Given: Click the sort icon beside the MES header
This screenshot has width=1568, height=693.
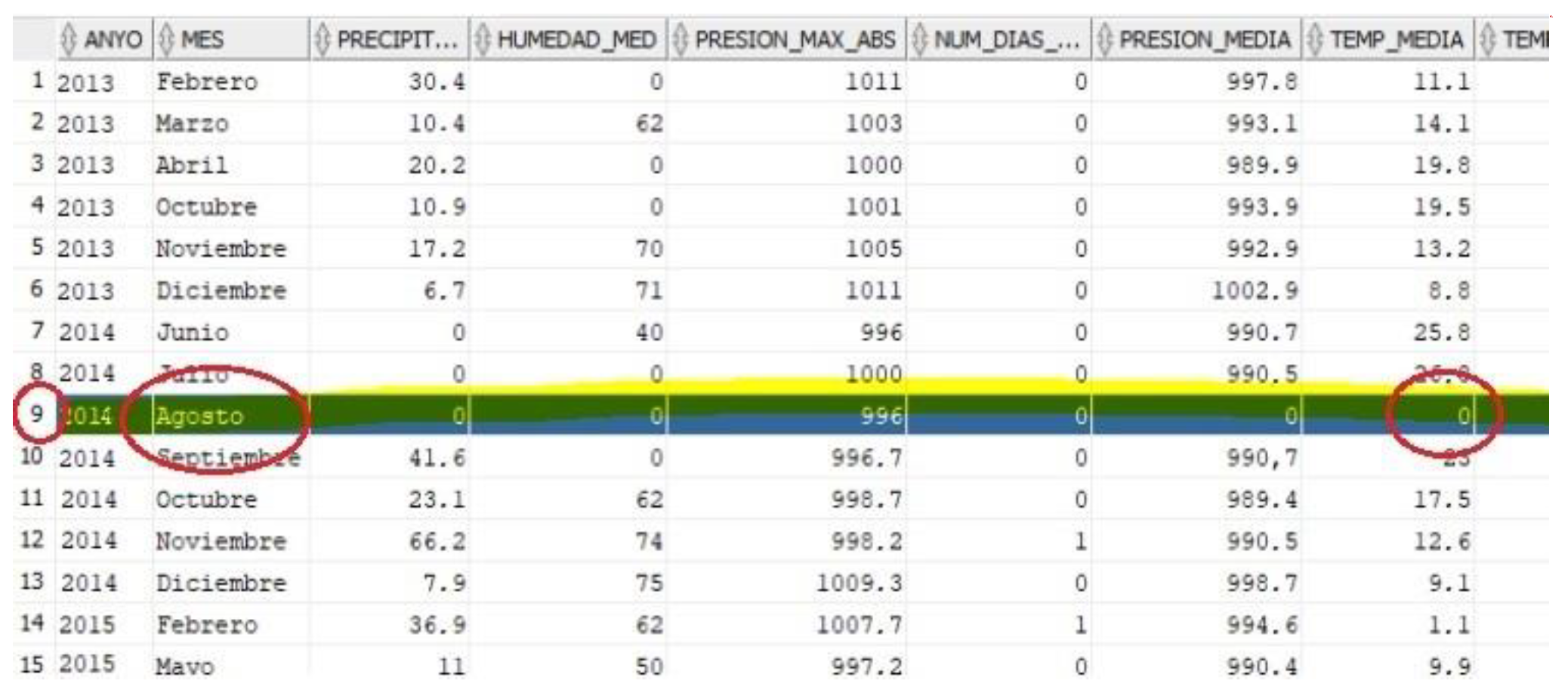Looking at the screenshot, I should point(167,39).
